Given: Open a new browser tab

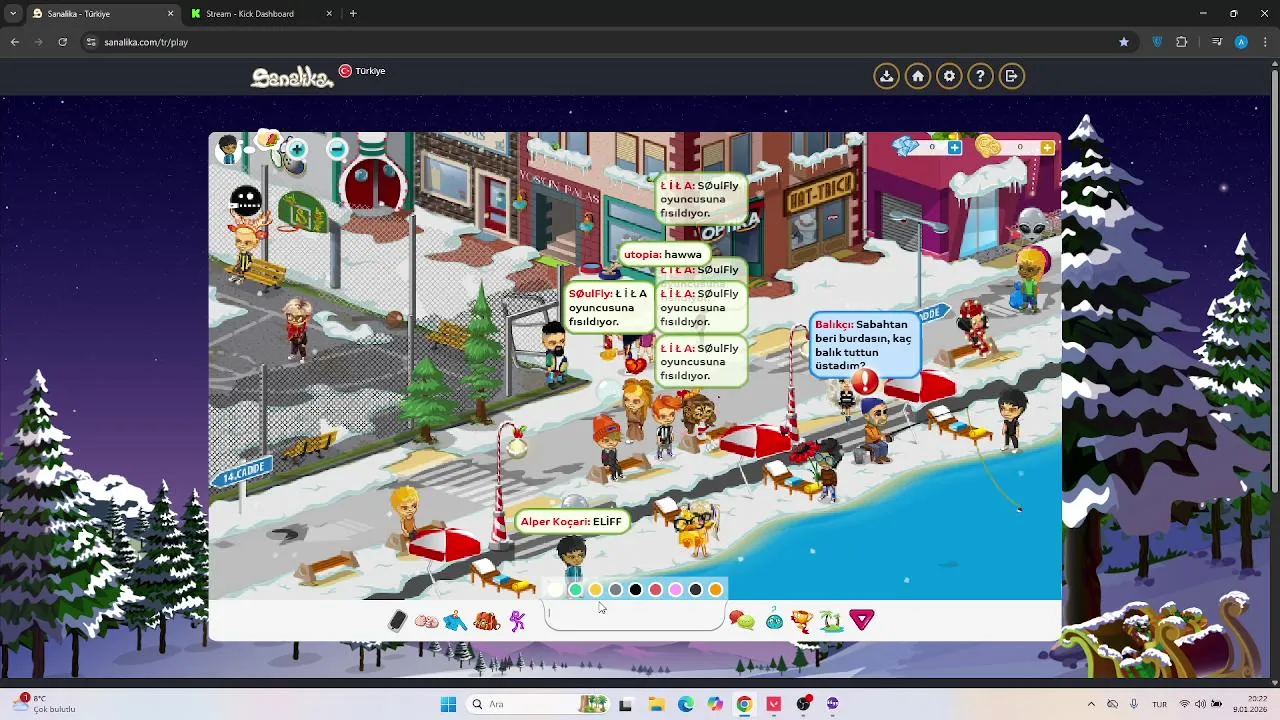Looking at the screenshot, I should 353,14.
